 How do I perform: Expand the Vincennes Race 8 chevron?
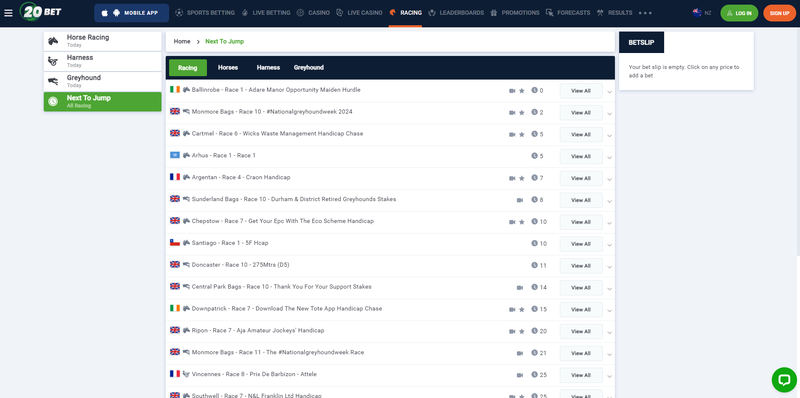pos(609,377)
